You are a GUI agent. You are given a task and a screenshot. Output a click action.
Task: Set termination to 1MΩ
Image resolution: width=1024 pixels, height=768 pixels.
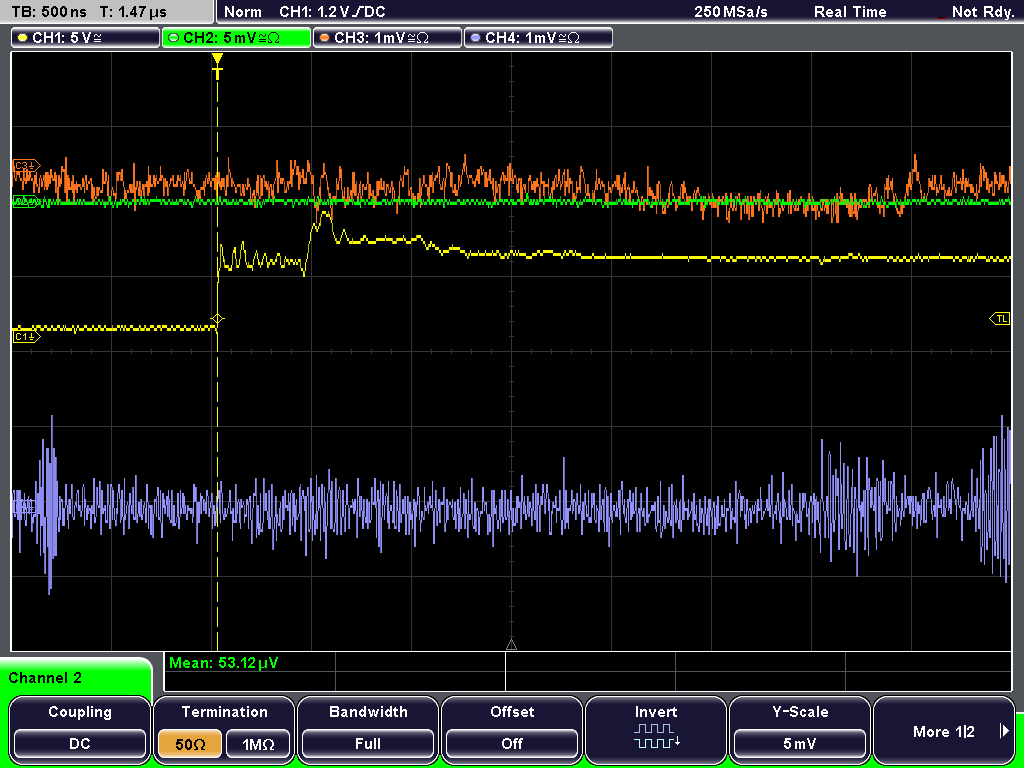259,744
